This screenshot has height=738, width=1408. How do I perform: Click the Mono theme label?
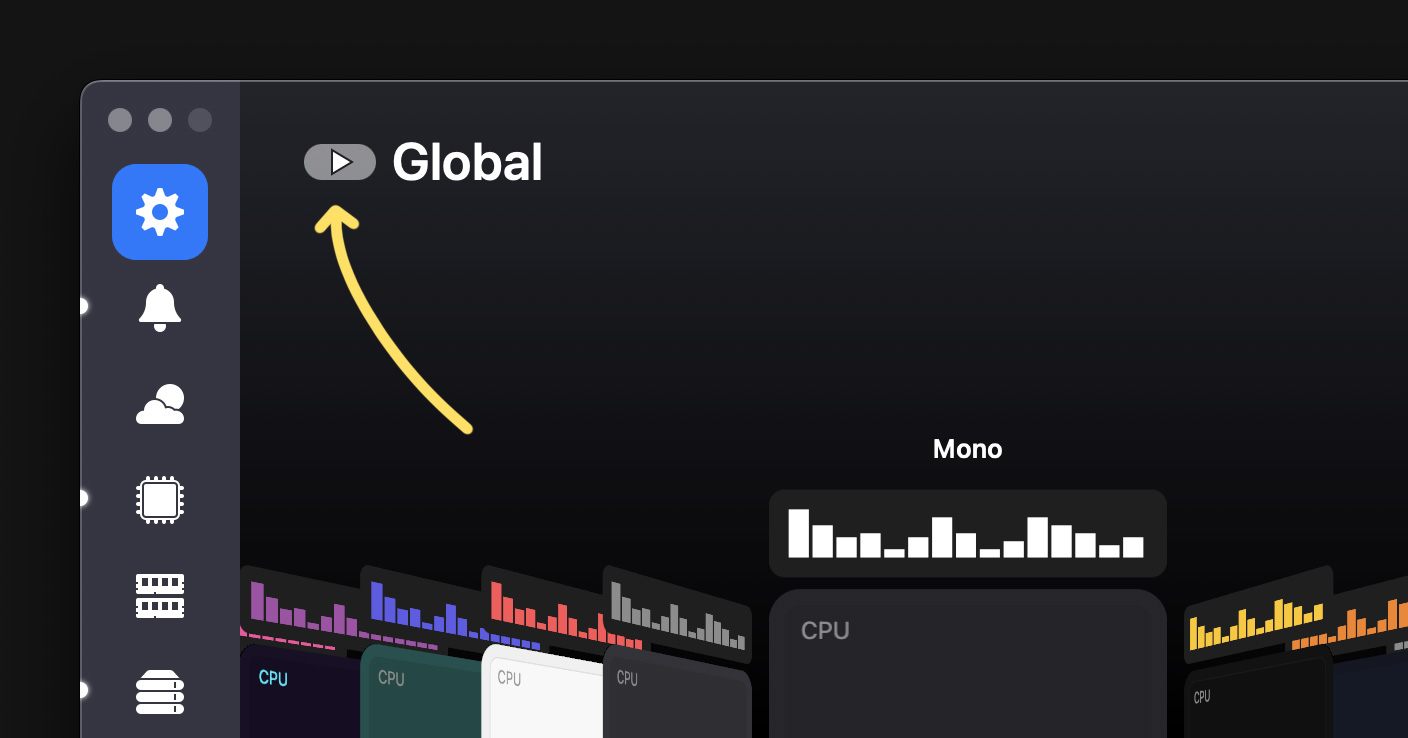tap(968, 449)
